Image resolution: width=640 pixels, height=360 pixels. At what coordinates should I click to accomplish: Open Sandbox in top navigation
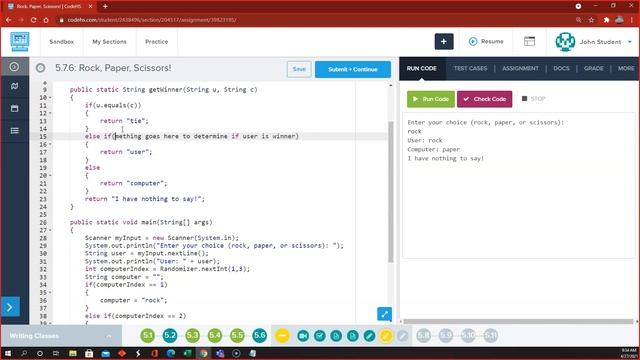click(62, 42)
